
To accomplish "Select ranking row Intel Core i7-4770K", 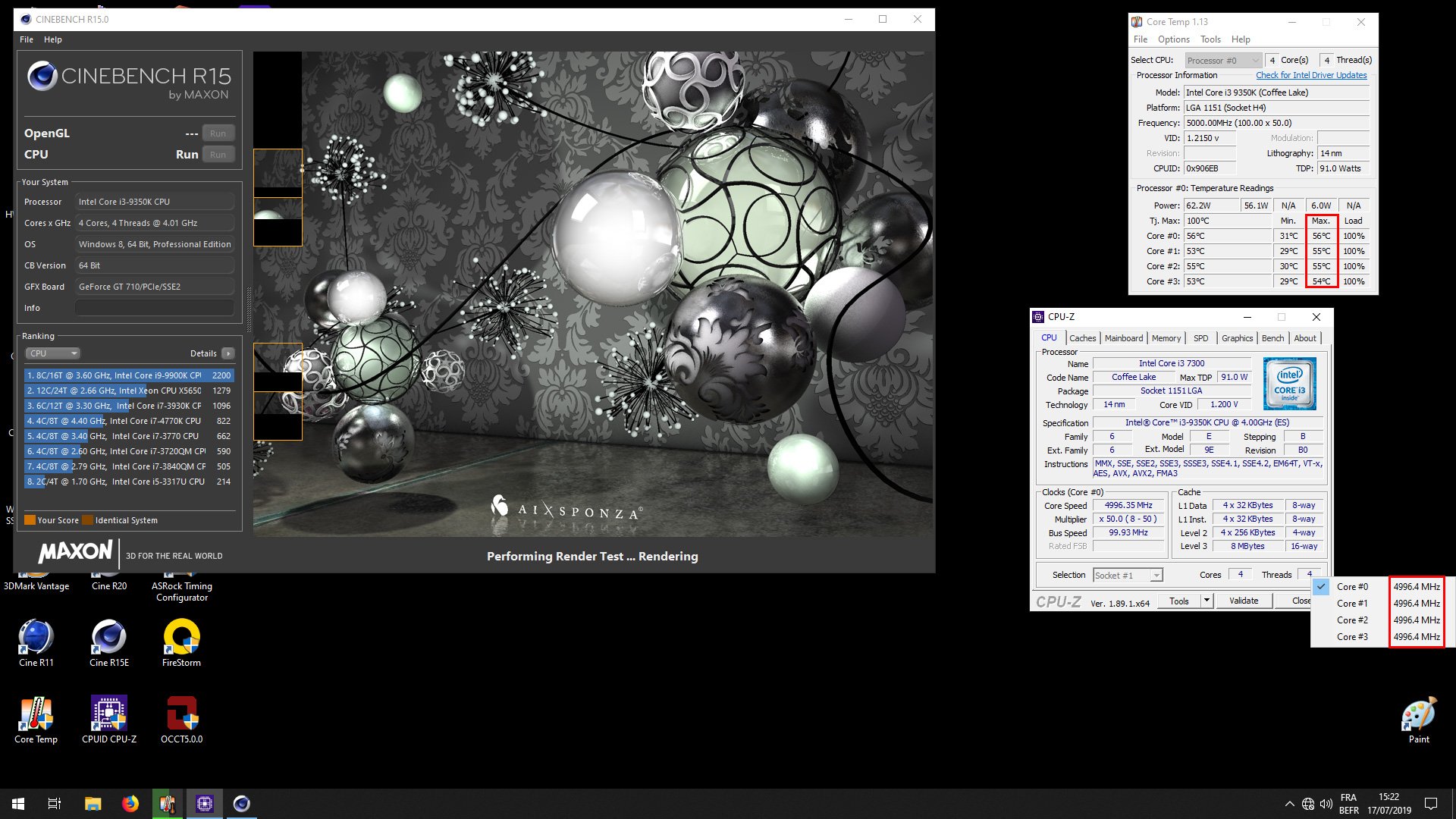I will click(129, 421).
